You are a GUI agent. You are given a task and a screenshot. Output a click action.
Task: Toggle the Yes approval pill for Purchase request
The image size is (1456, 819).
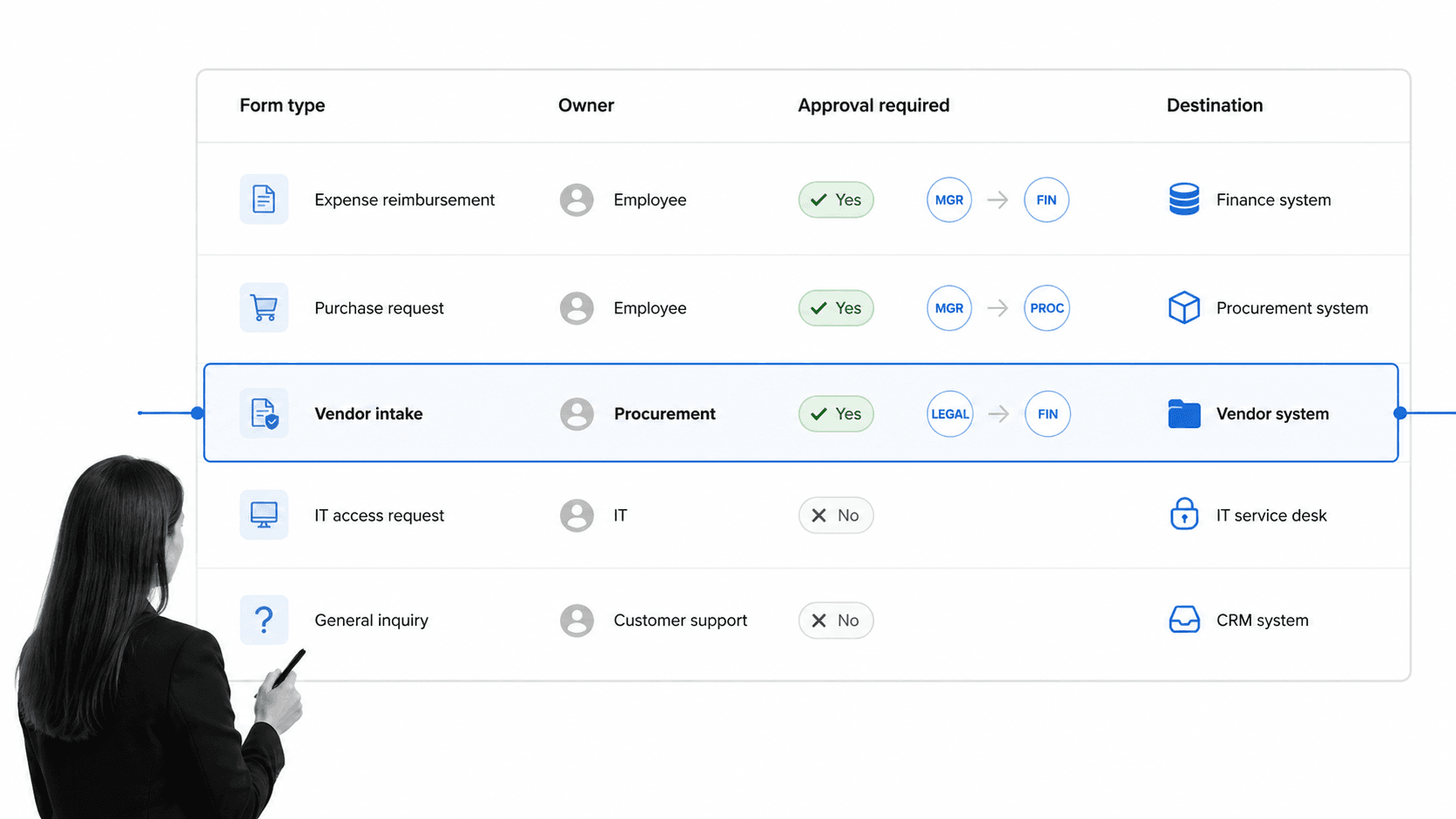[836, 308]
